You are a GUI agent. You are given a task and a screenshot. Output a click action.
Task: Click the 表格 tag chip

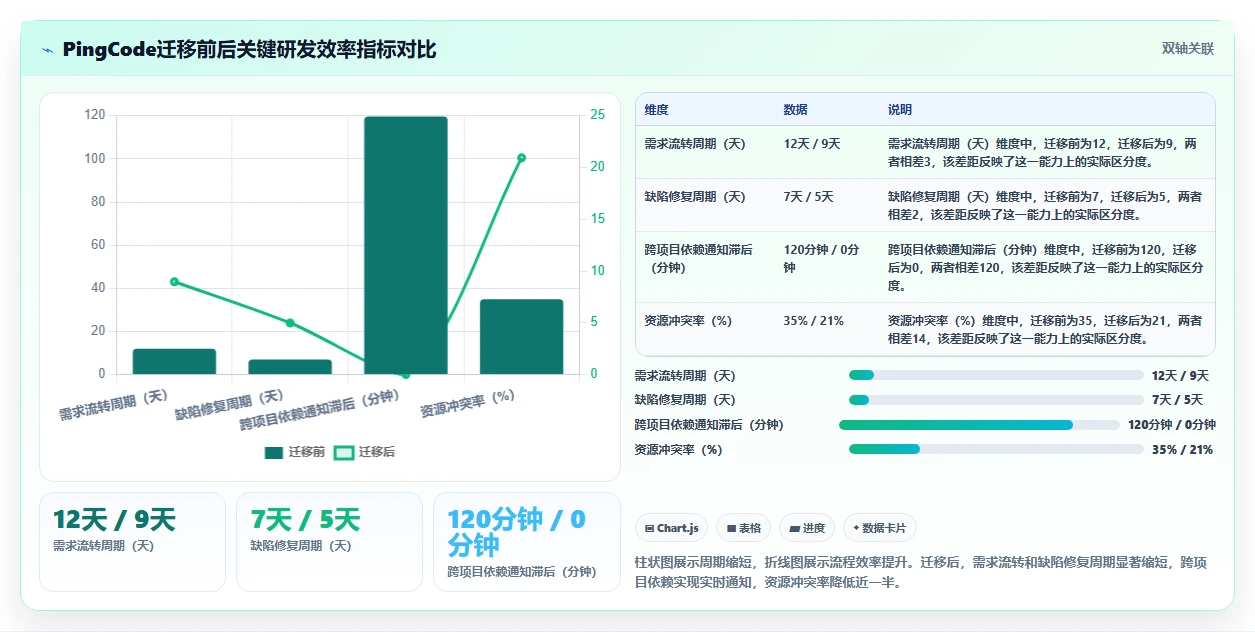pyautogui.click(x=744, y=528)
